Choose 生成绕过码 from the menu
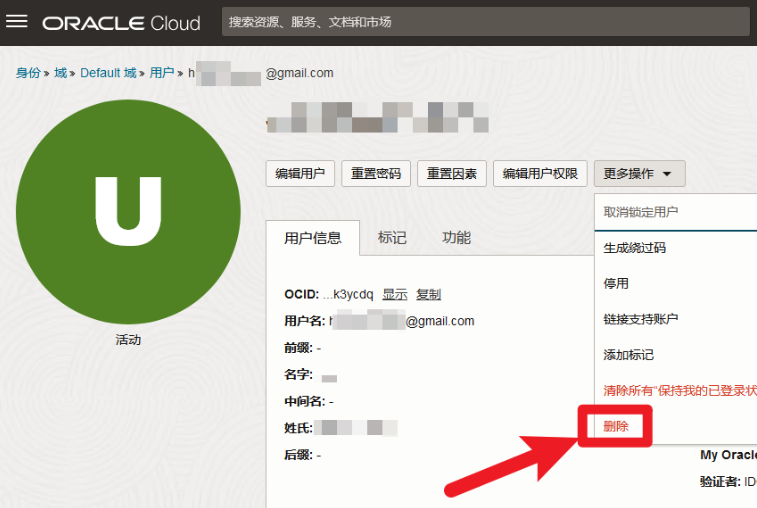The height and width of the screenshot is (508, 757). pos(634,248)
